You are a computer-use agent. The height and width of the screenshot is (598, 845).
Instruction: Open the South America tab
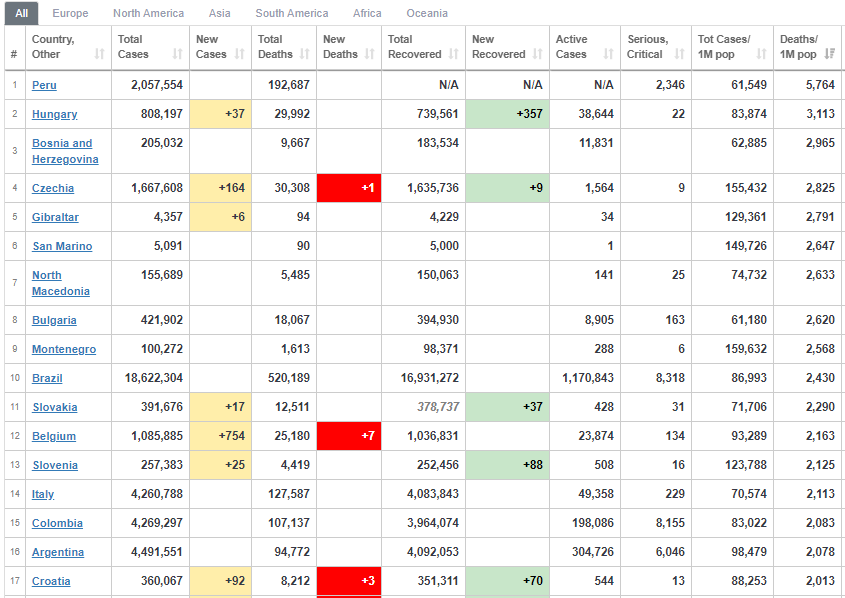click(x=292, y=13)
